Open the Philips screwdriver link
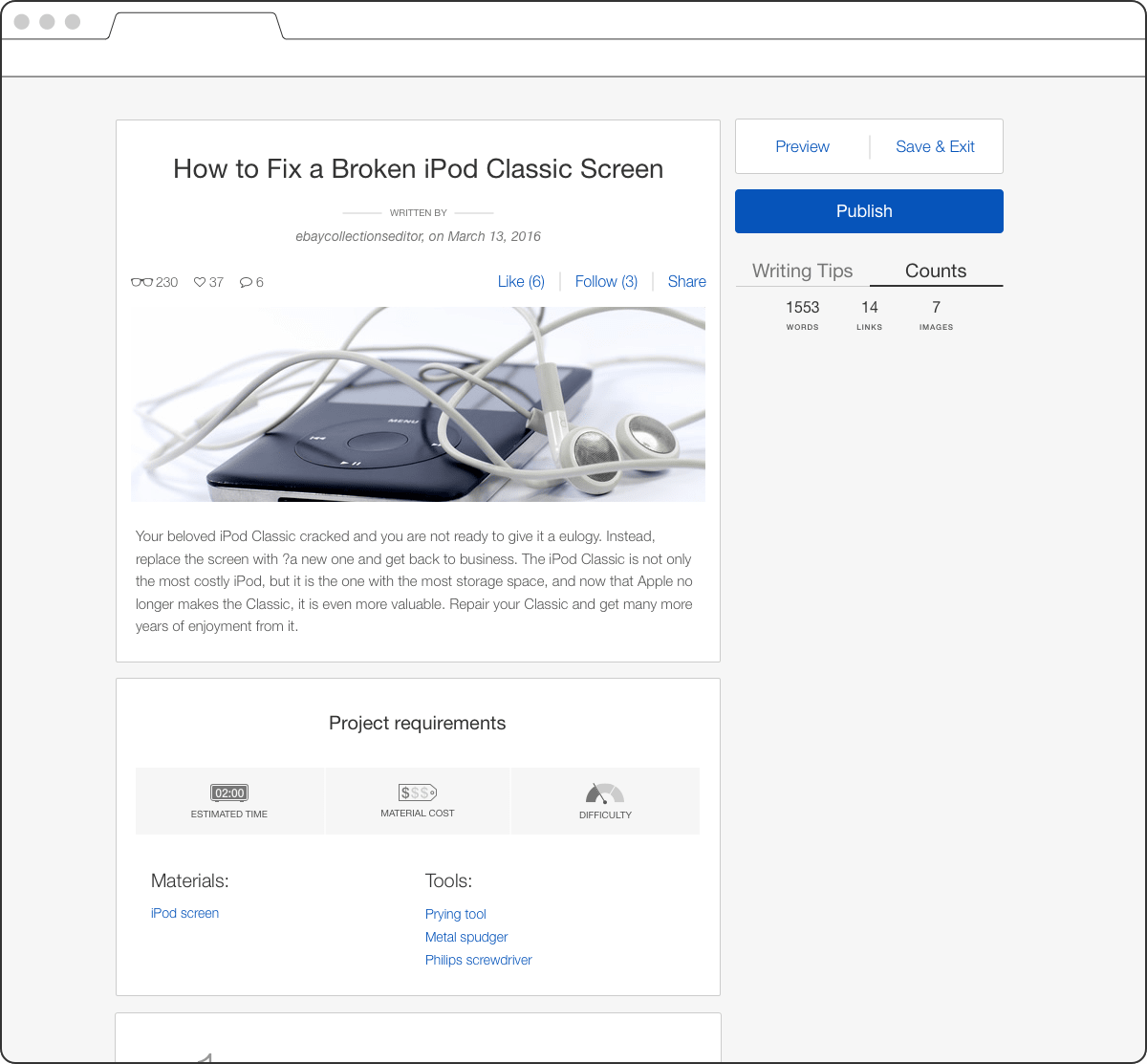Viewport: 1147px width, 1064px height. [479, 960]
